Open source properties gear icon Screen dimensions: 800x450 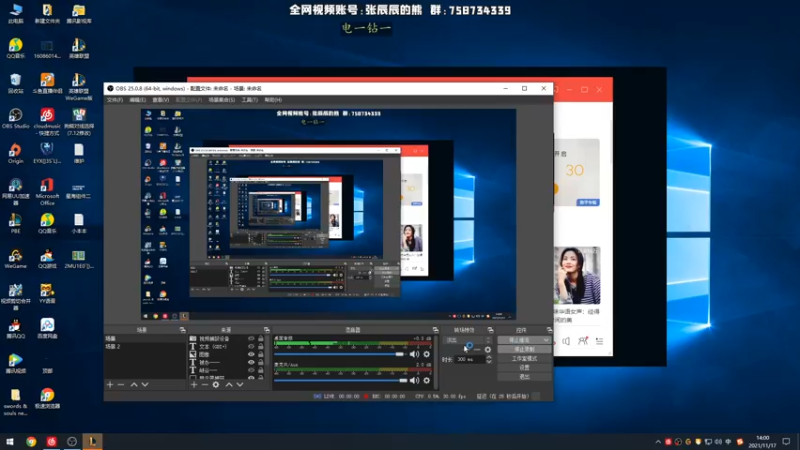coord(216,384)
